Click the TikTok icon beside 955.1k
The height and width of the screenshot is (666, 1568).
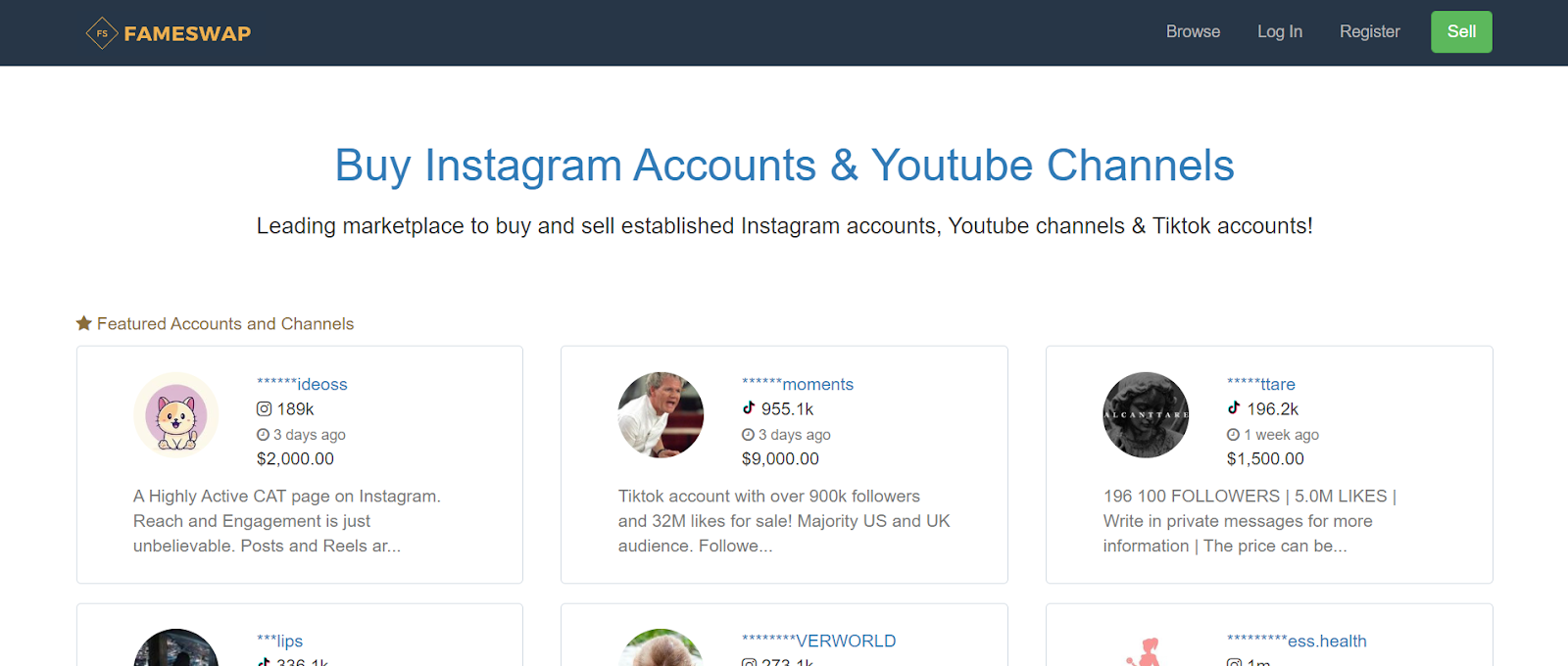pos(749,407)
